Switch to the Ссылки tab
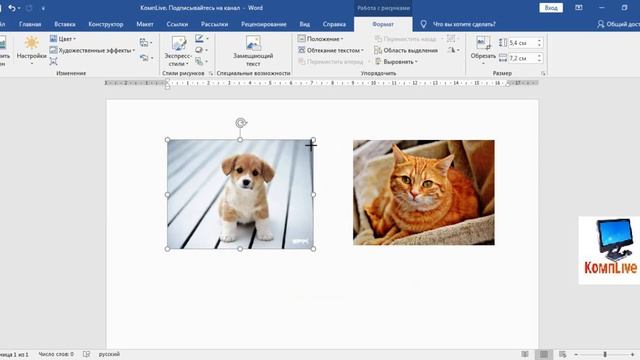 coord(177,24)
